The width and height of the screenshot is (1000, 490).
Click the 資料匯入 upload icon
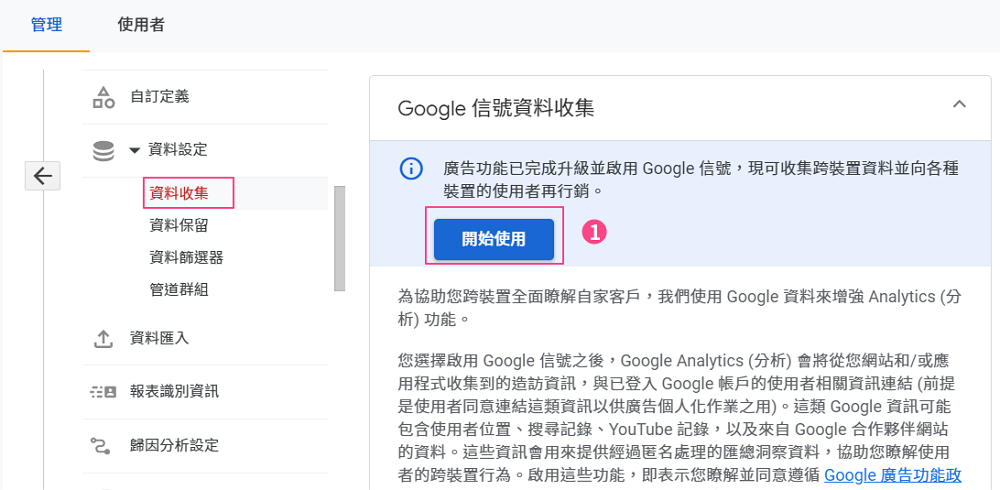103,339
